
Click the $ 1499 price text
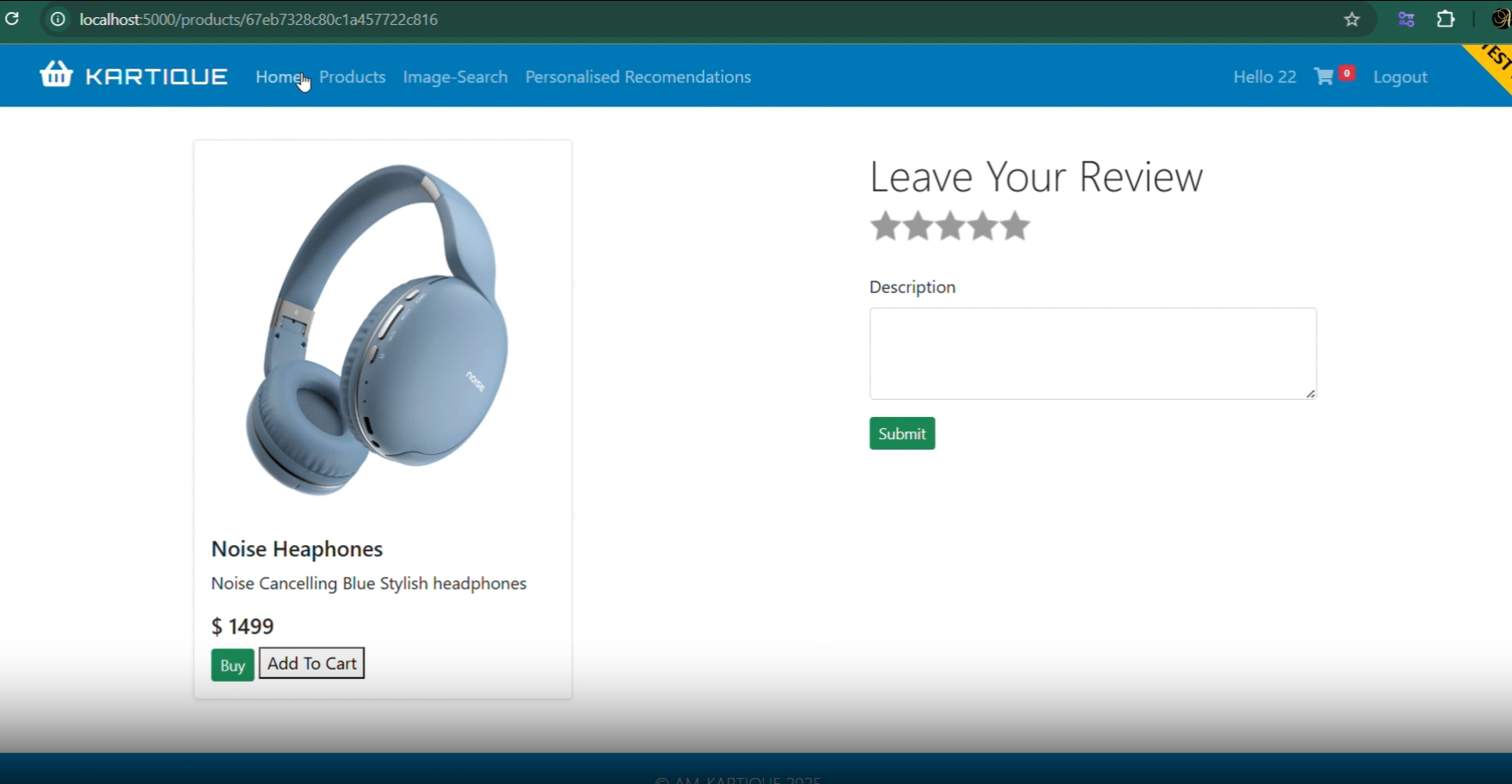[x=243, y=626]
